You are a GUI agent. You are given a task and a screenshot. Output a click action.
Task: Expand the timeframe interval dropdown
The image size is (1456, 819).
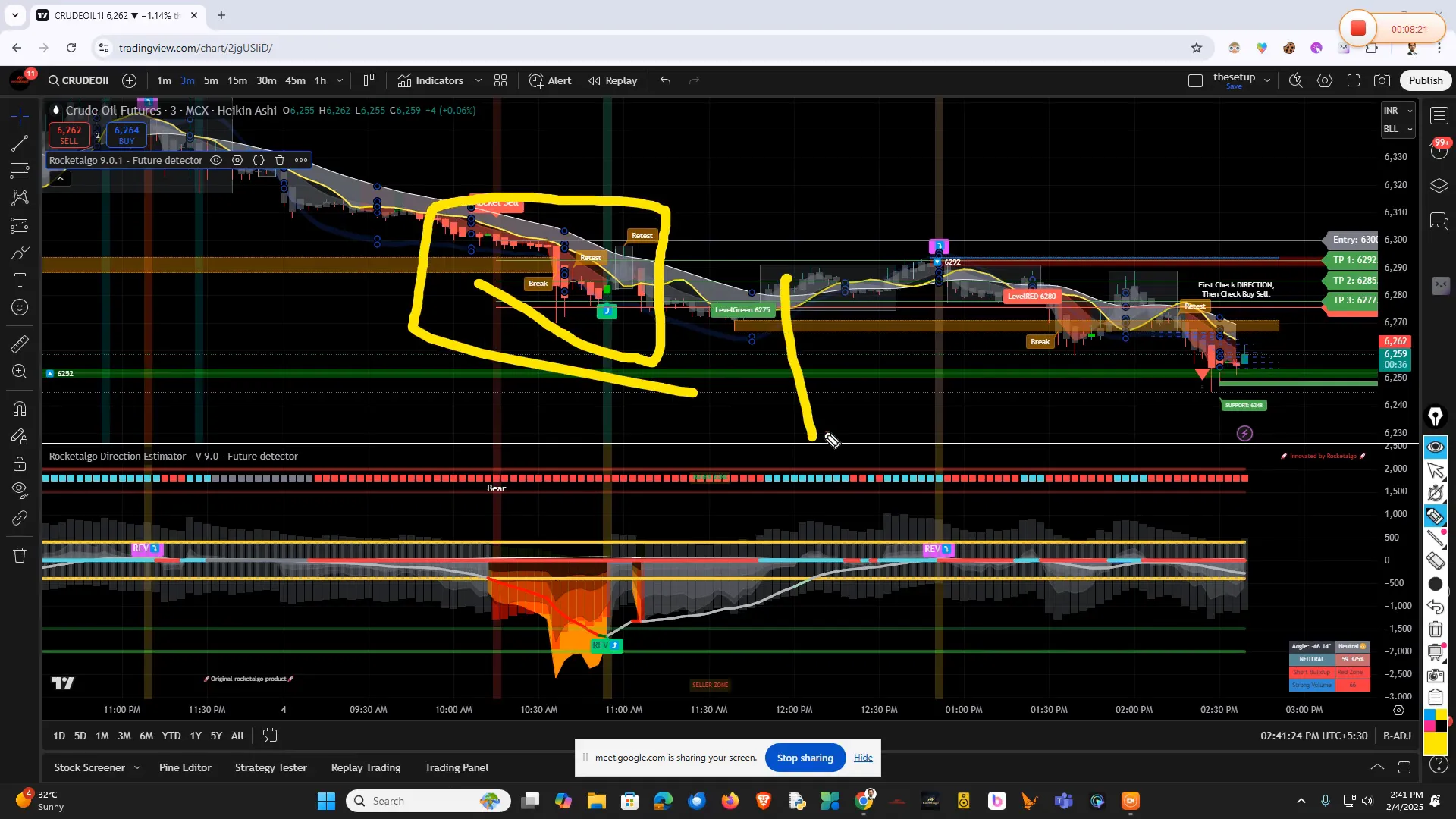(340, 80)
